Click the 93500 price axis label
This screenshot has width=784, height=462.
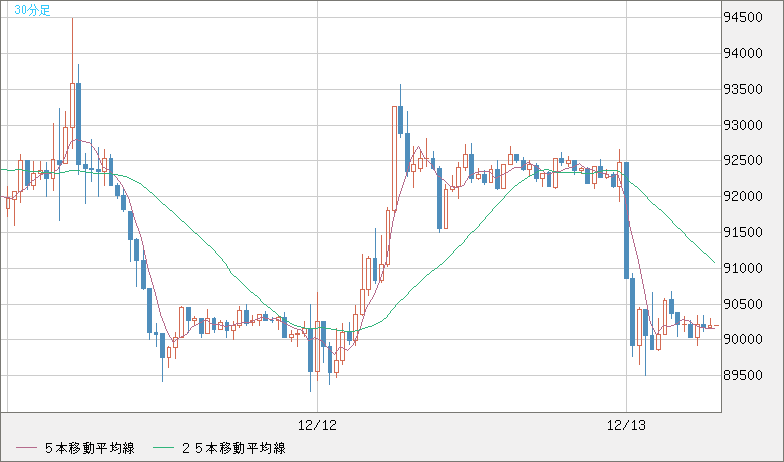pos(747,89)
